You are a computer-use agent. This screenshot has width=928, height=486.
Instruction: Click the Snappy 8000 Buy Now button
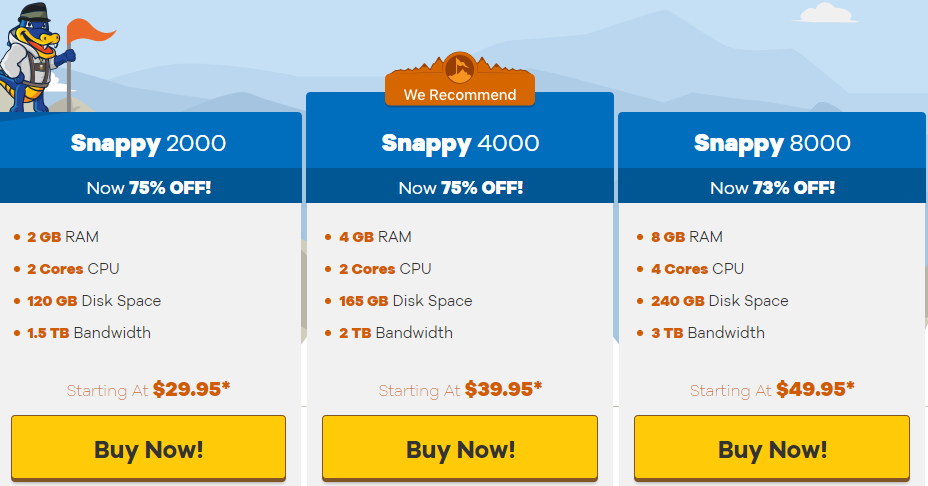772,448
